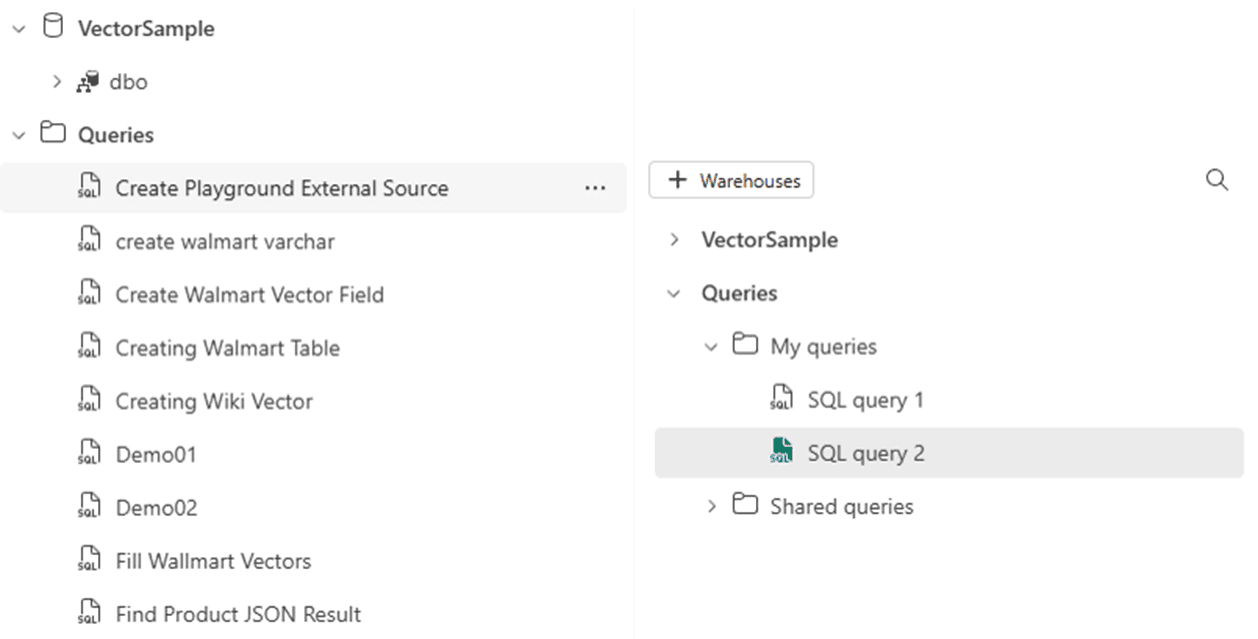This screenshot has height=639, width=1258.
Task: Click the Queries folder icon in left tree
Action: [52, 134]
